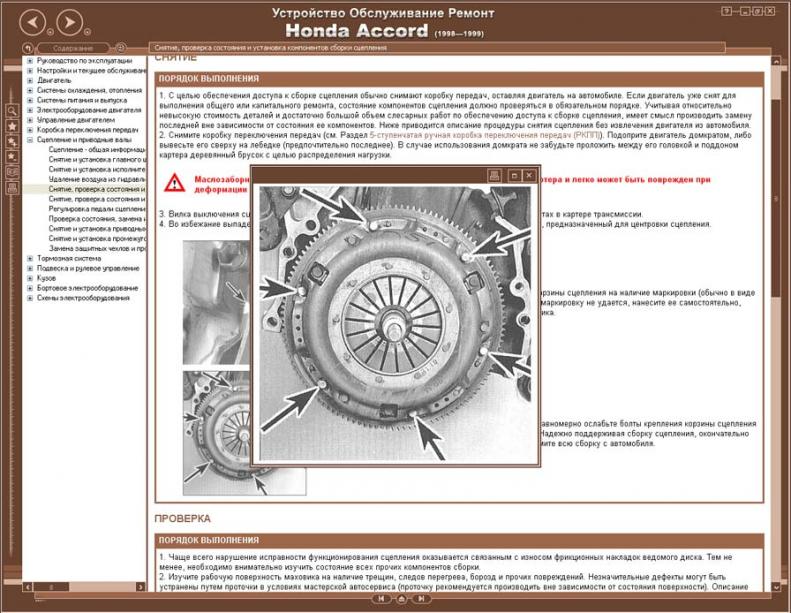Expand Системы охлаждения, отопления node
Screen dimensions: 791x613
click(30, 90)
